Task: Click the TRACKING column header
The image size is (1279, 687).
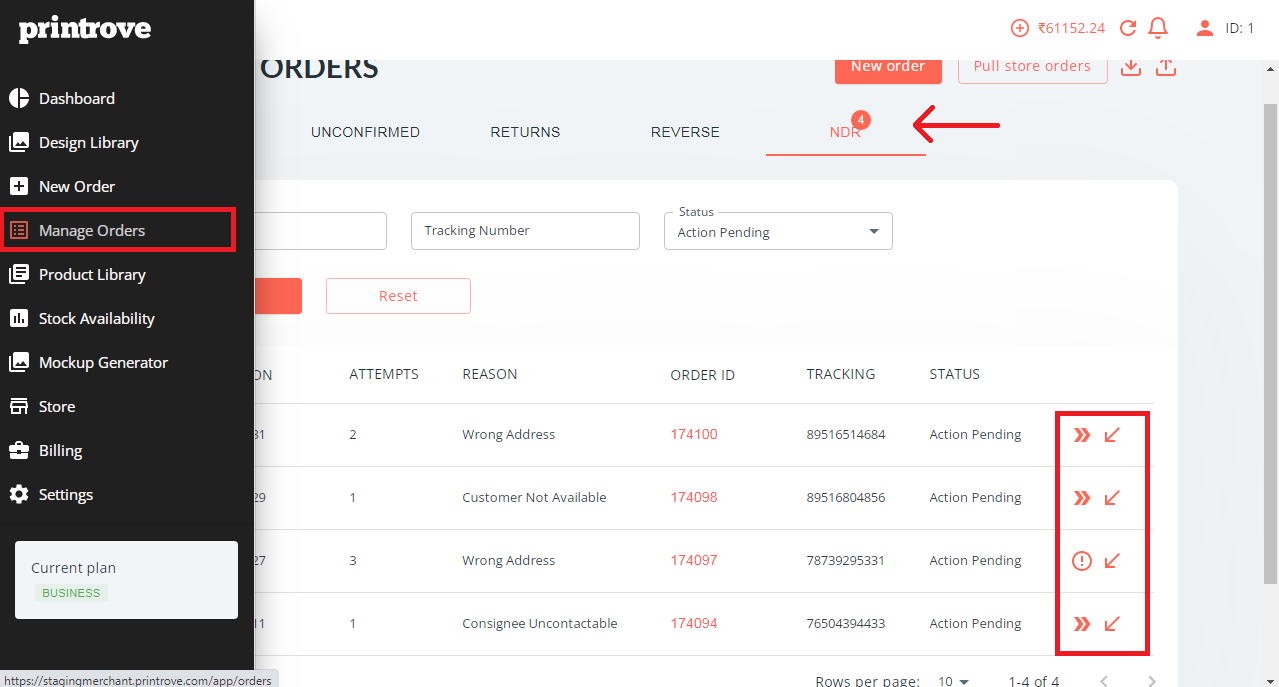Action: pyautogui.click(x=841, y=374)
